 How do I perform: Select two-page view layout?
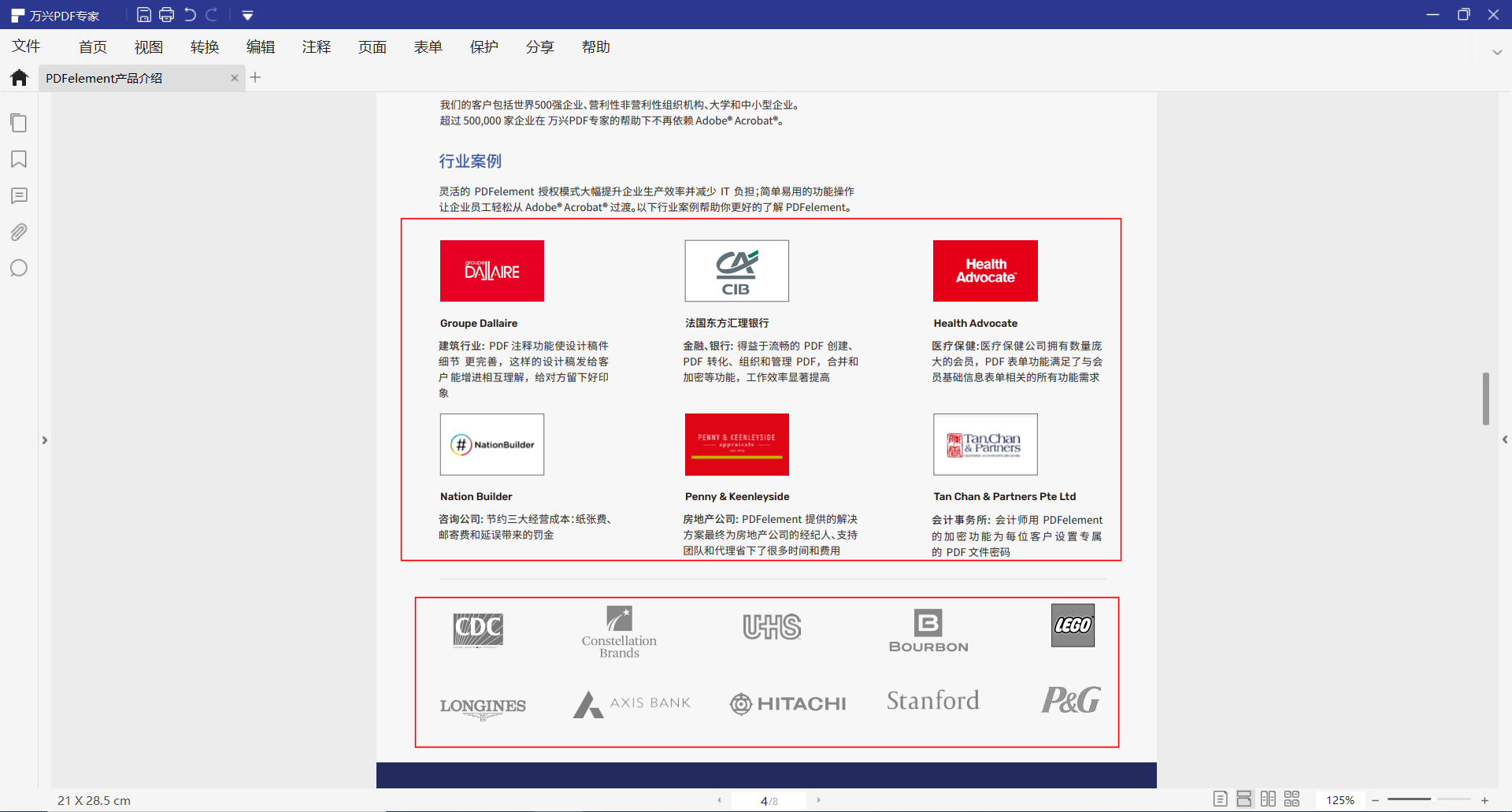1268,799
